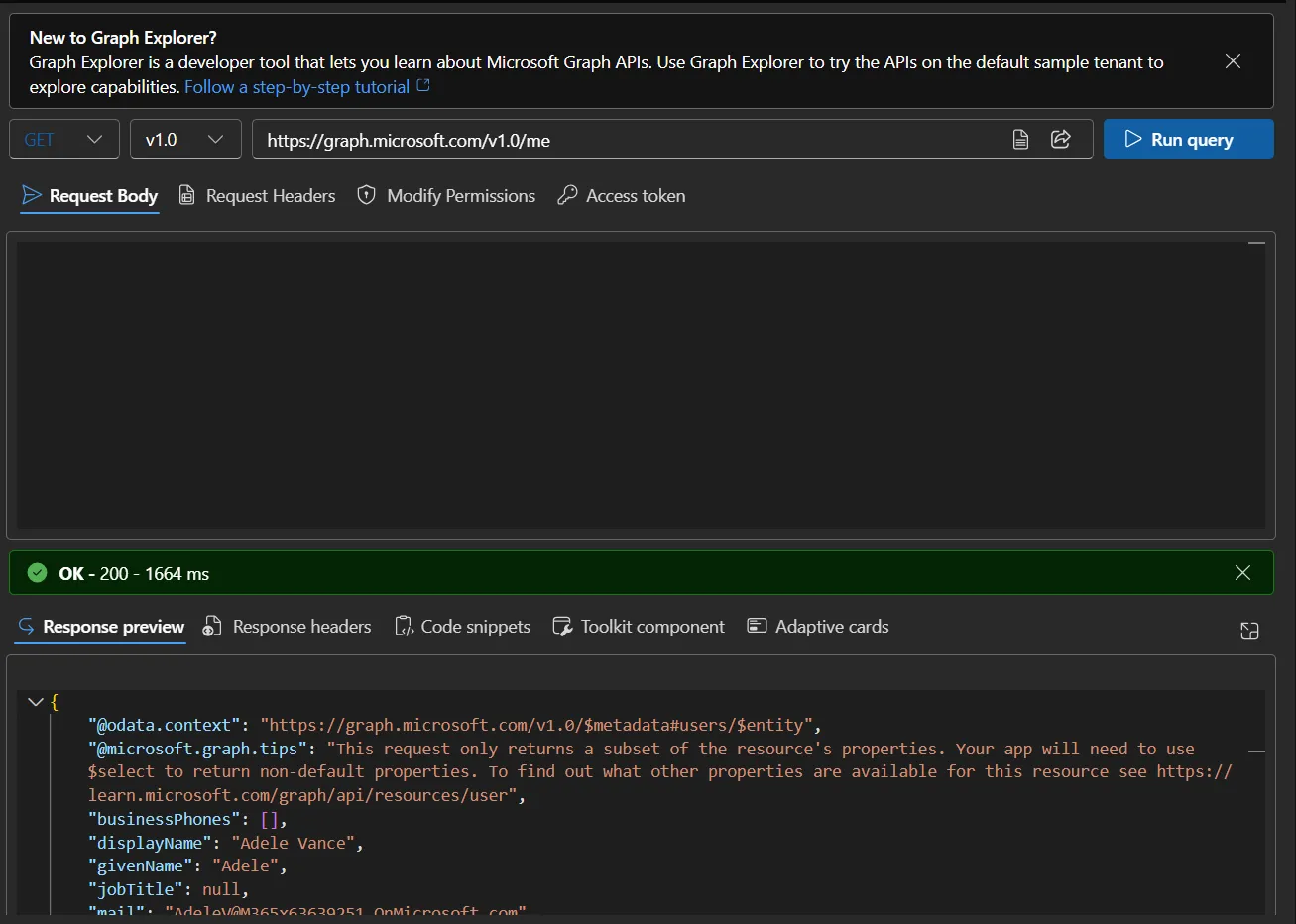Image resolution: width=1296 pixels, height=924 pixels.
Task: Click the document icon in URL bar
Action: coord(1020,140)
